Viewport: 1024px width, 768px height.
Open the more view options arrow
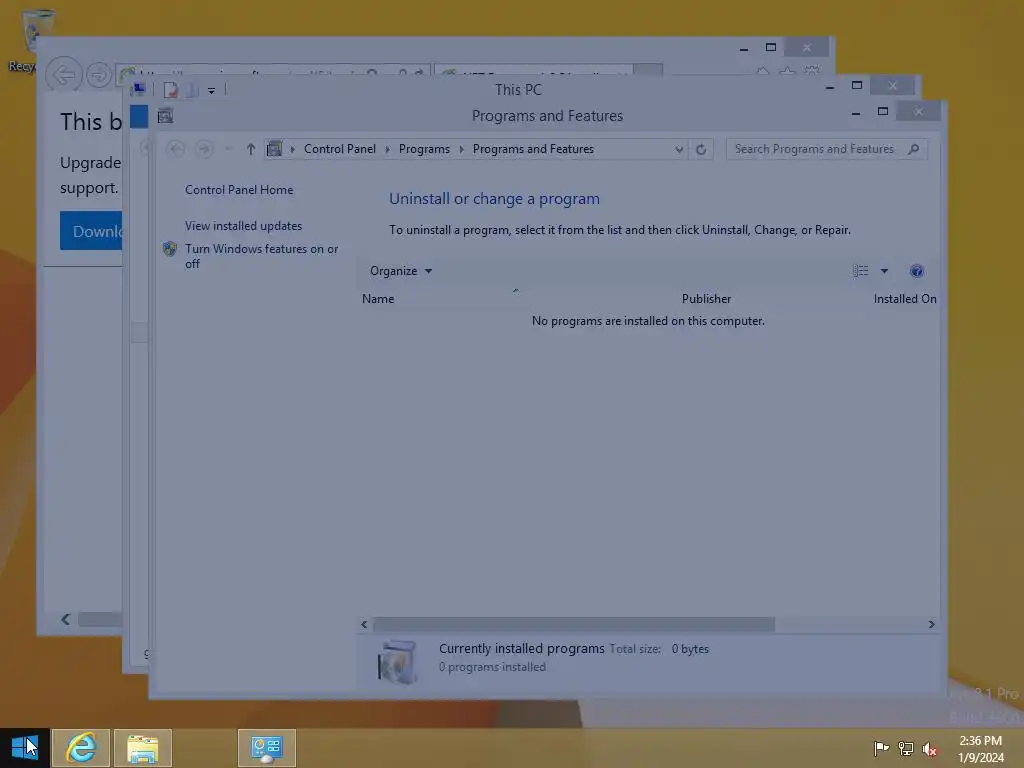tap(884, 271)
